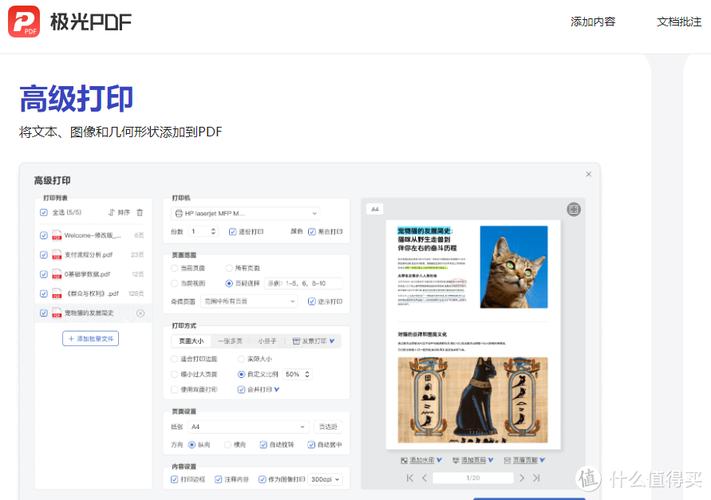
Task: Click the 极光PDF logo icon
Action: click(x=24, y=21)
